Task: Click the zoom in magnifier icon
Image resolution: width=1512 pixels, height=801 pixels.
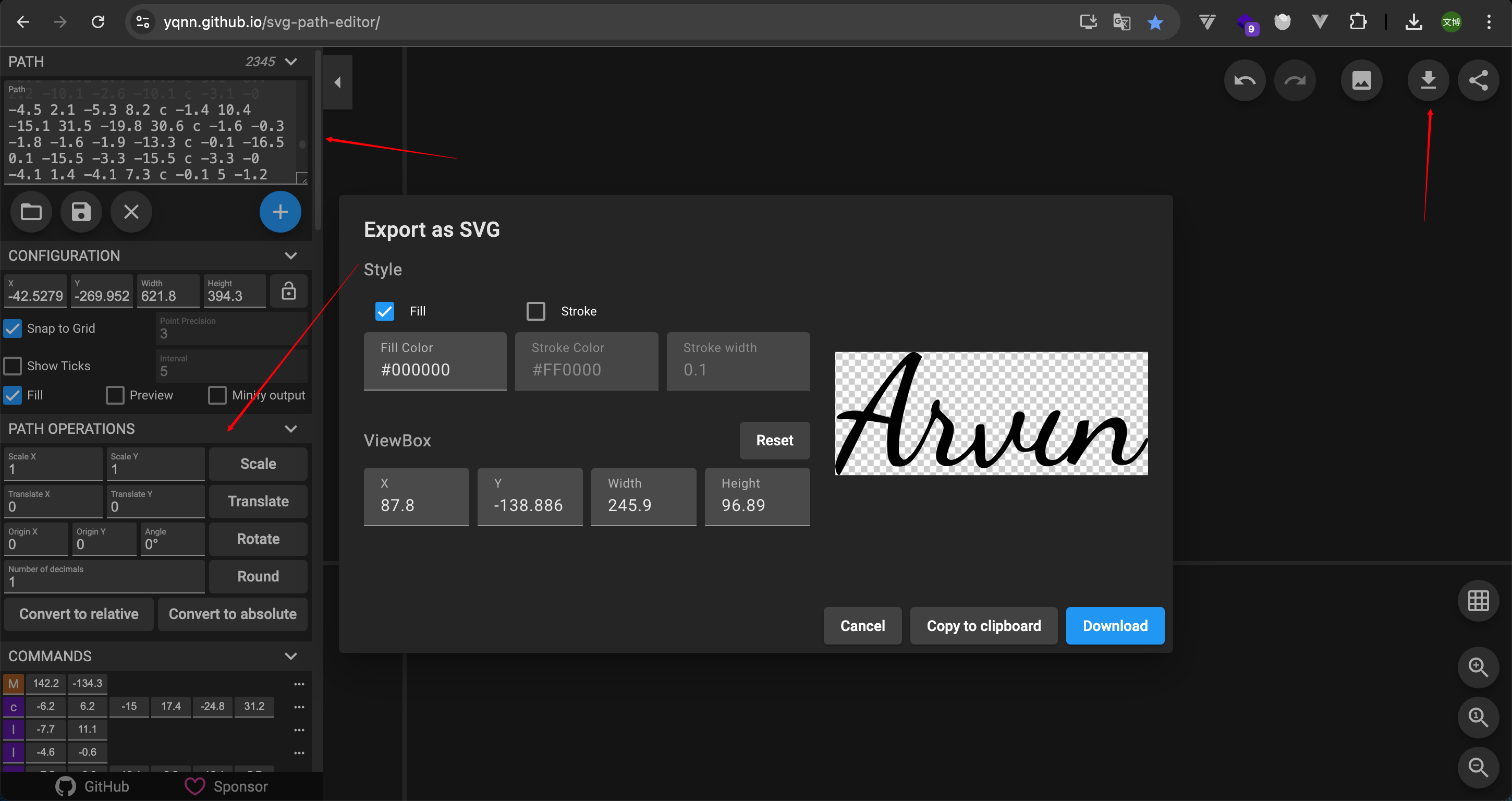Action: tap(1478, 667)
